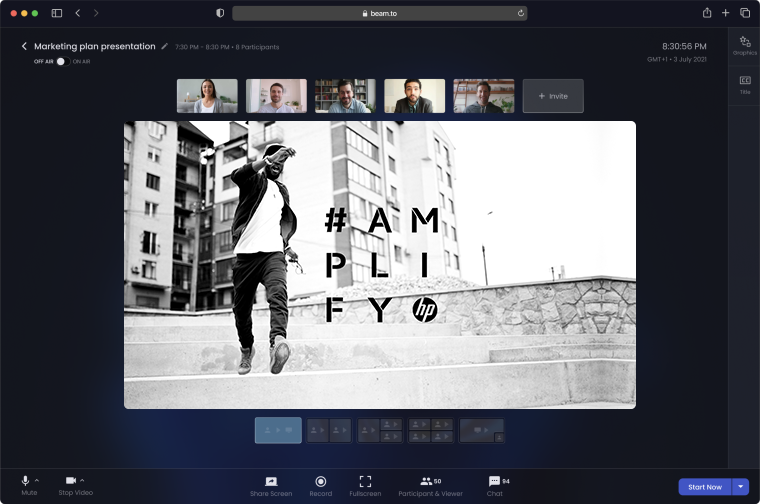Open dropdown arrow beside Start Now

coord(741,487)
